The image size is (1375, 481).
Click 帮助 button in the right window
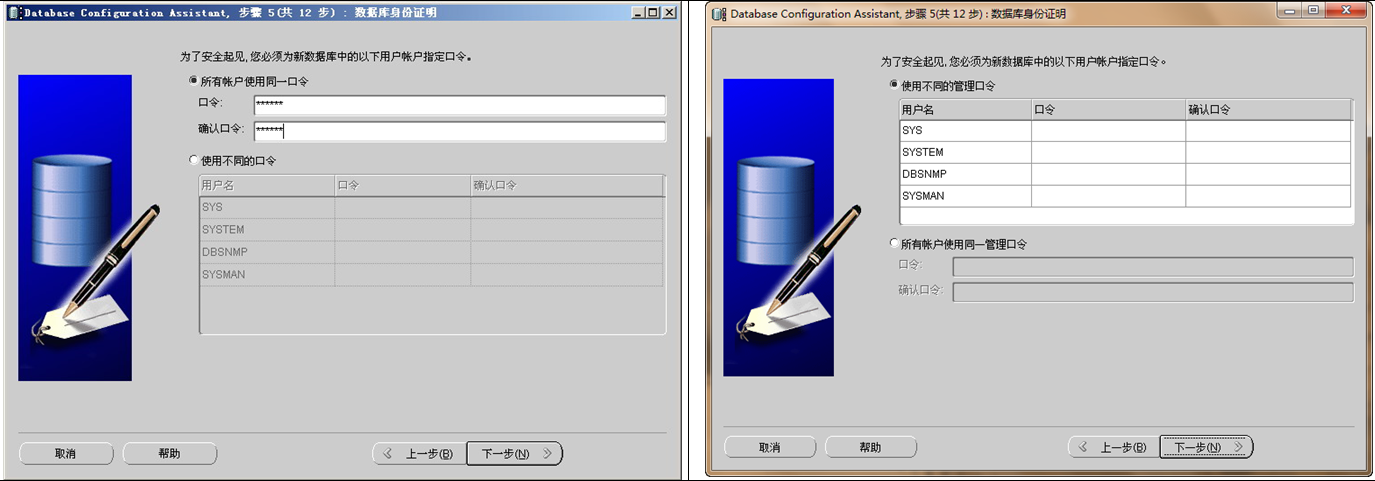[871, 447]
